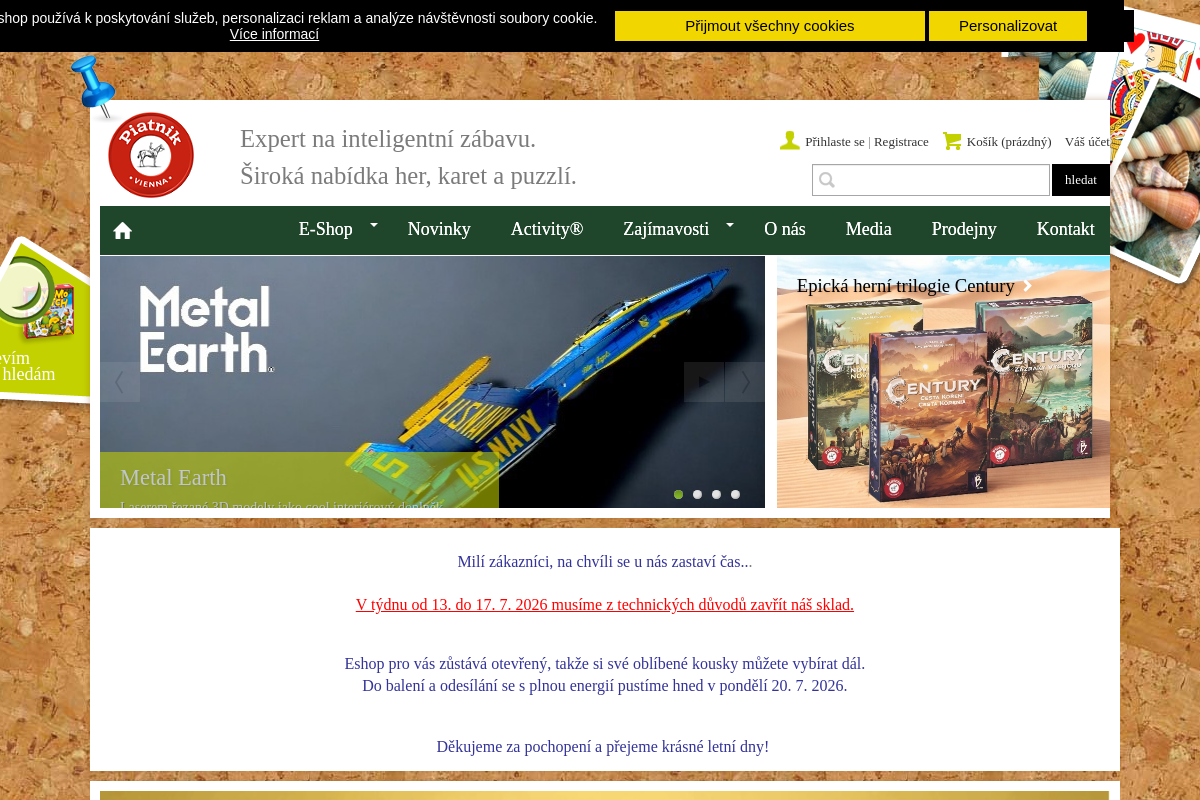
Task: Accept all cookies with Přijmout všechny cookies
Action: 770,26
